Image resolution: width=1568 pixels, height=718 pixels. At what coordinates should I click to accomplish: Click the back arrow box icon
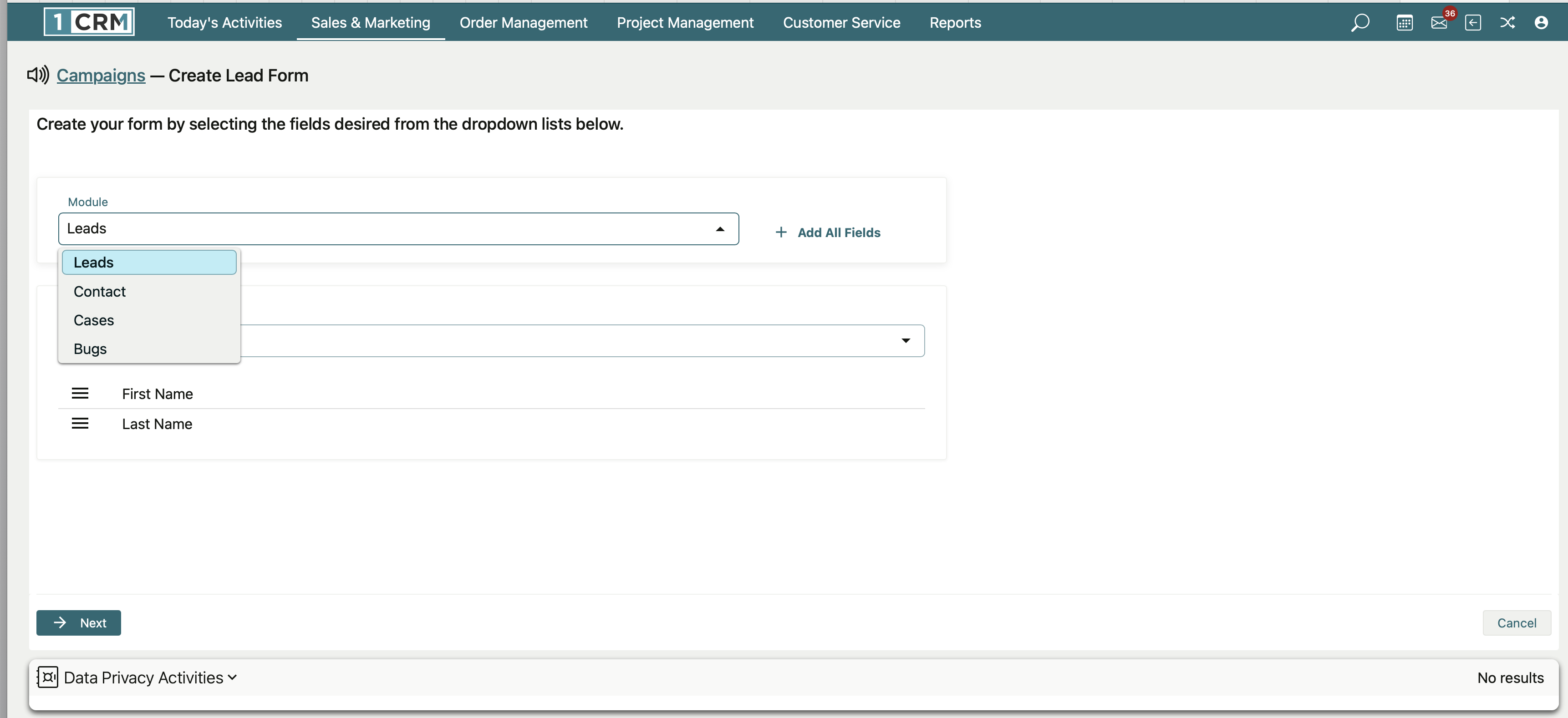pos(1473,23)
